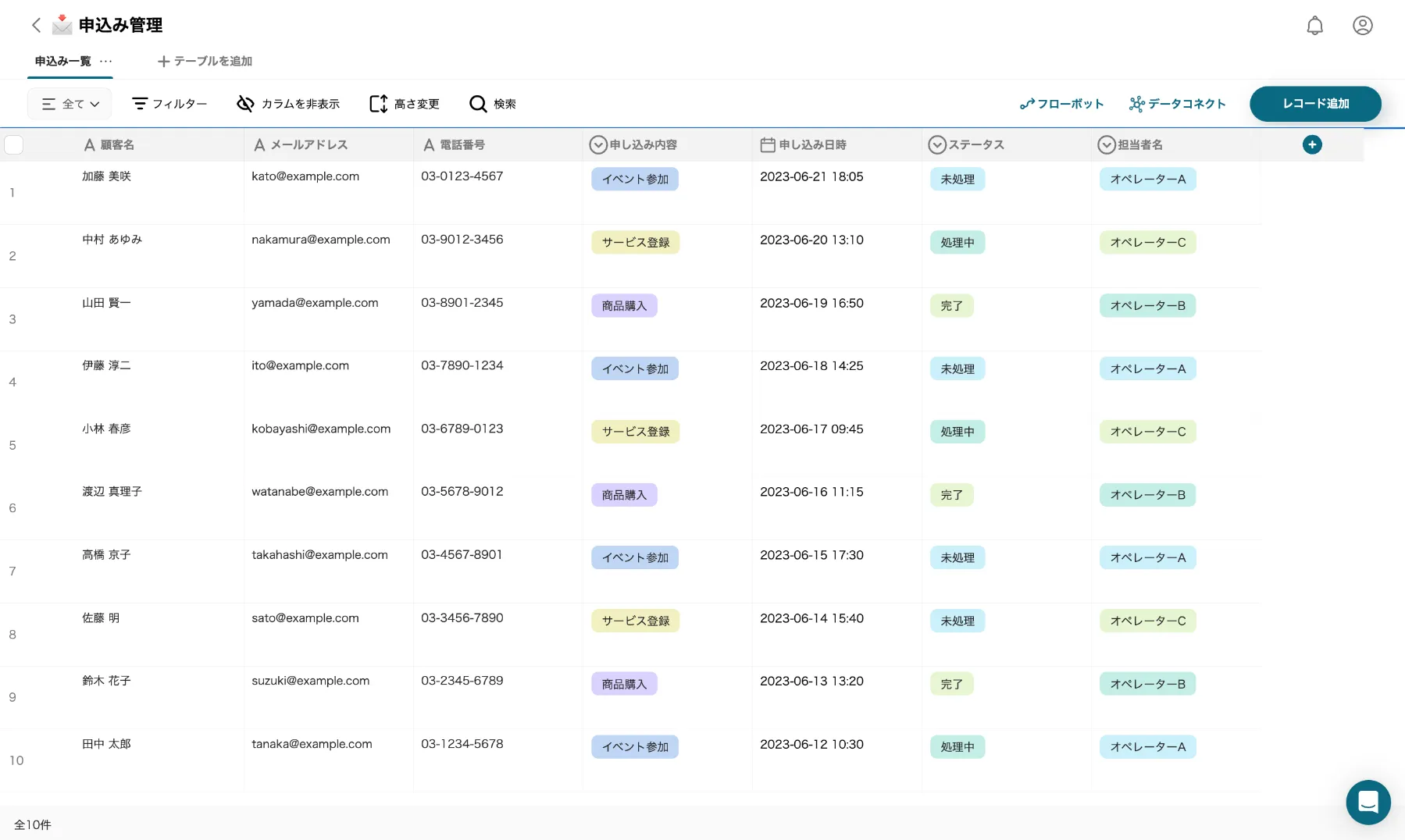Open the filter (フィルター) tool
Viewport: 1405px width, 840px height.
(x=169, y=104)
